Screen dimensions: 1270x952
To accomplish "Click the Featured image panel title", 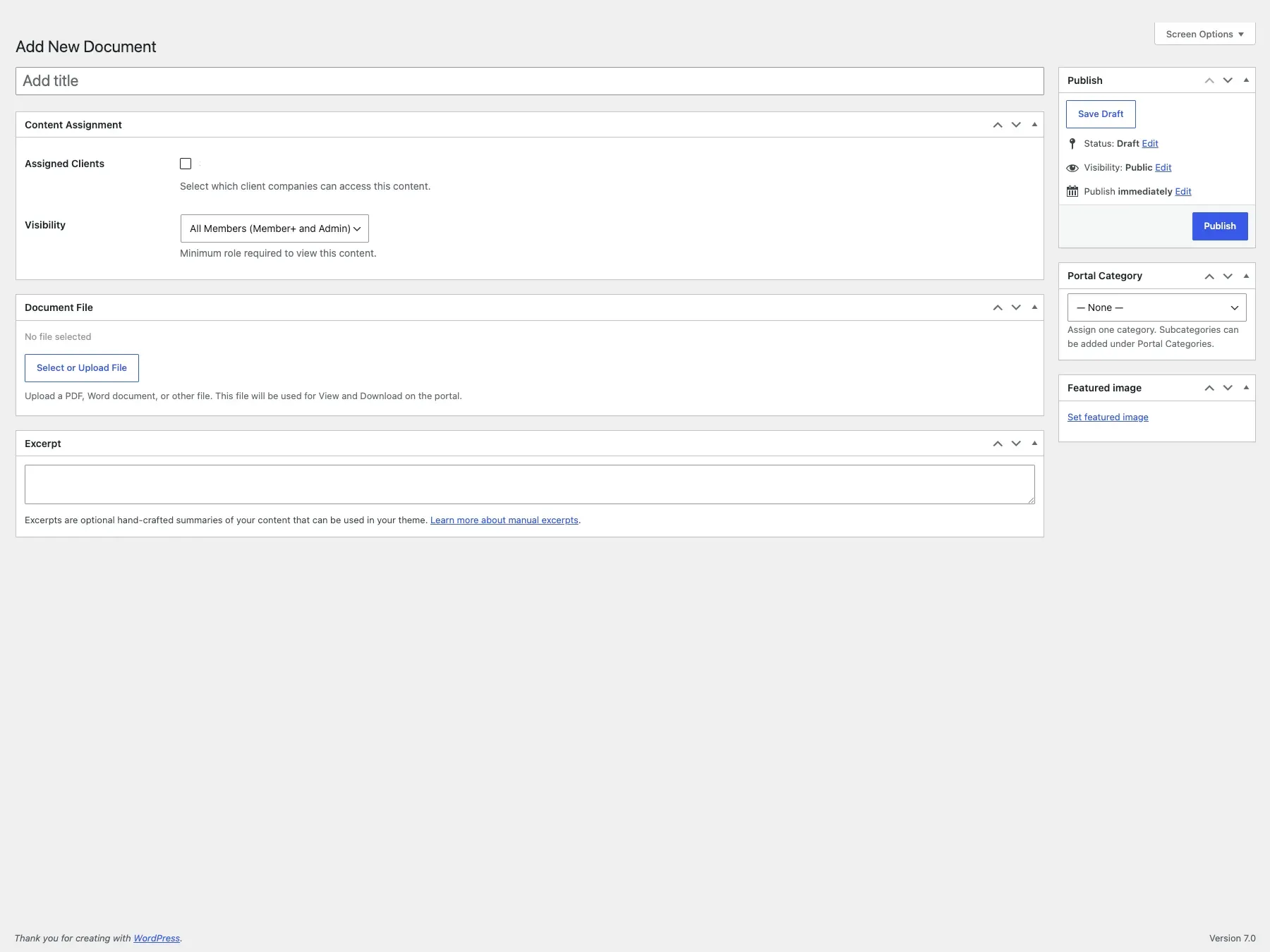I will [x=1104, y=388].
